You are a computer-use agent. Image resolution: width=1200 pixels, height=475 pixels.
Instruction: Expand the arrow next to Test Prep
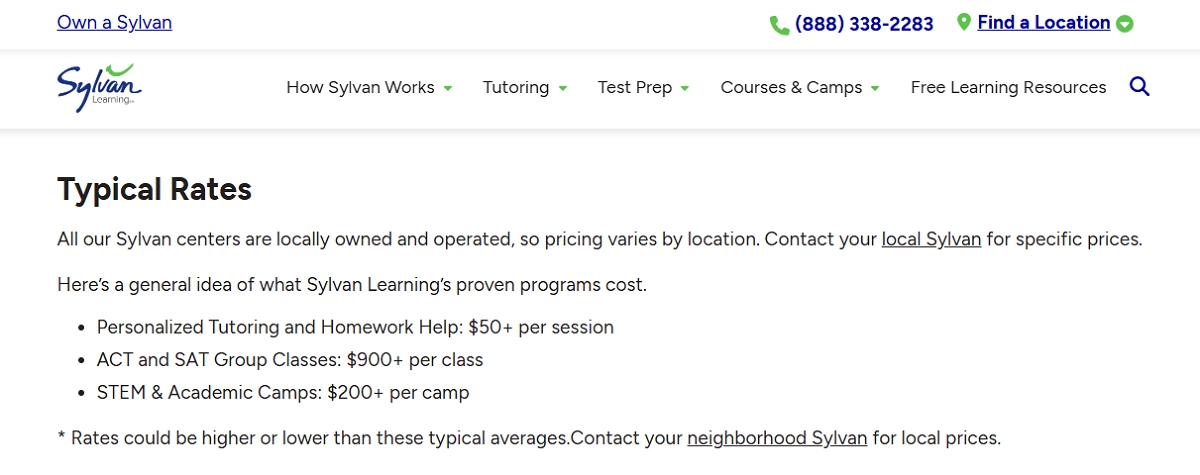click(685, 88)
